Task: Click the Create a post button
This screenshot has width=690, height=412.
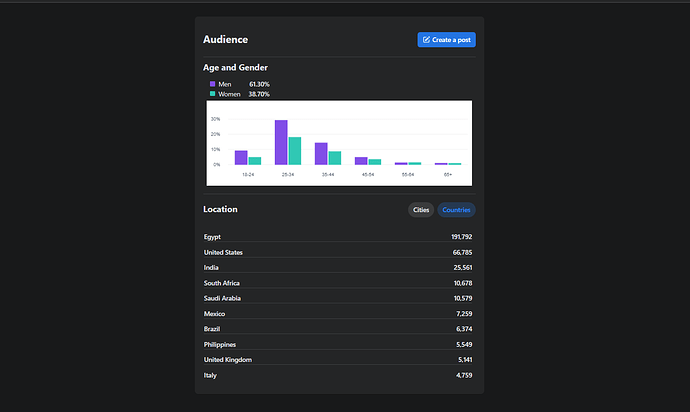Action: [x=446, y=40]
